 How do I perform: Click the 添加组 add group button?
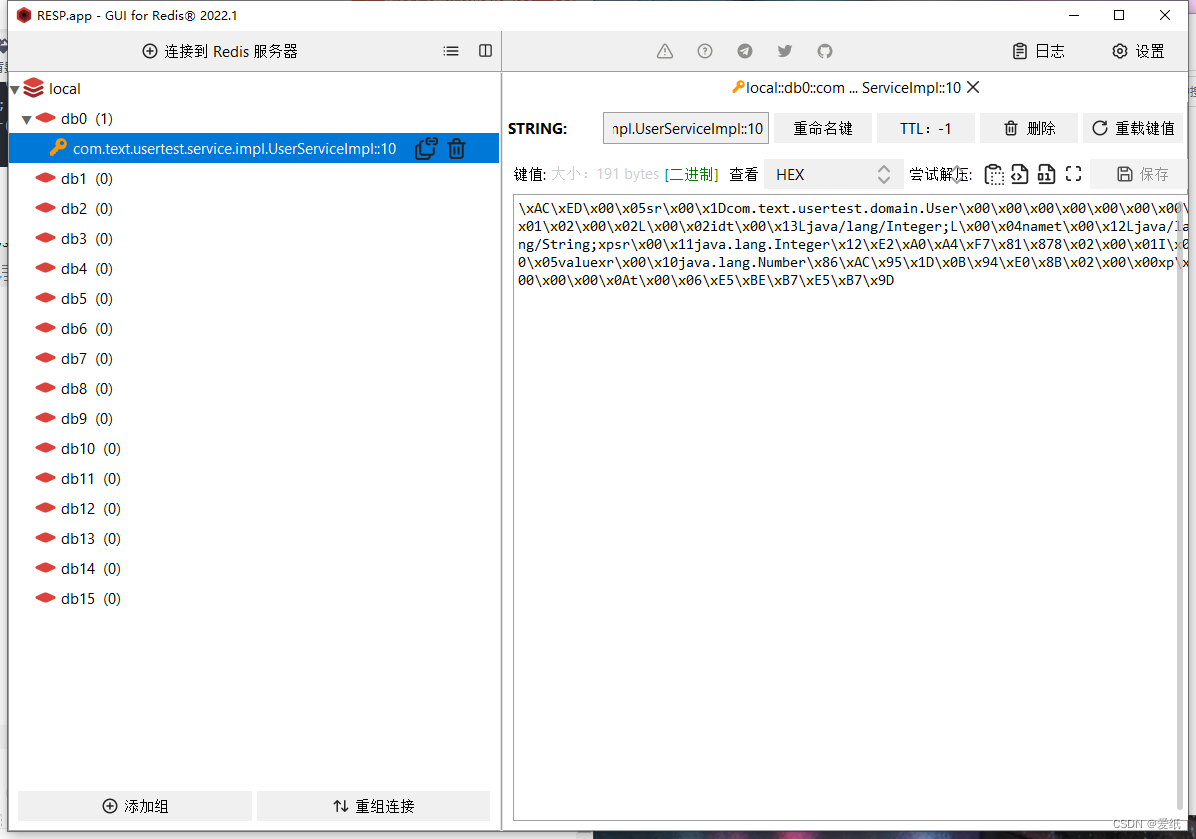pyautogui.click(x=134, y=805)
